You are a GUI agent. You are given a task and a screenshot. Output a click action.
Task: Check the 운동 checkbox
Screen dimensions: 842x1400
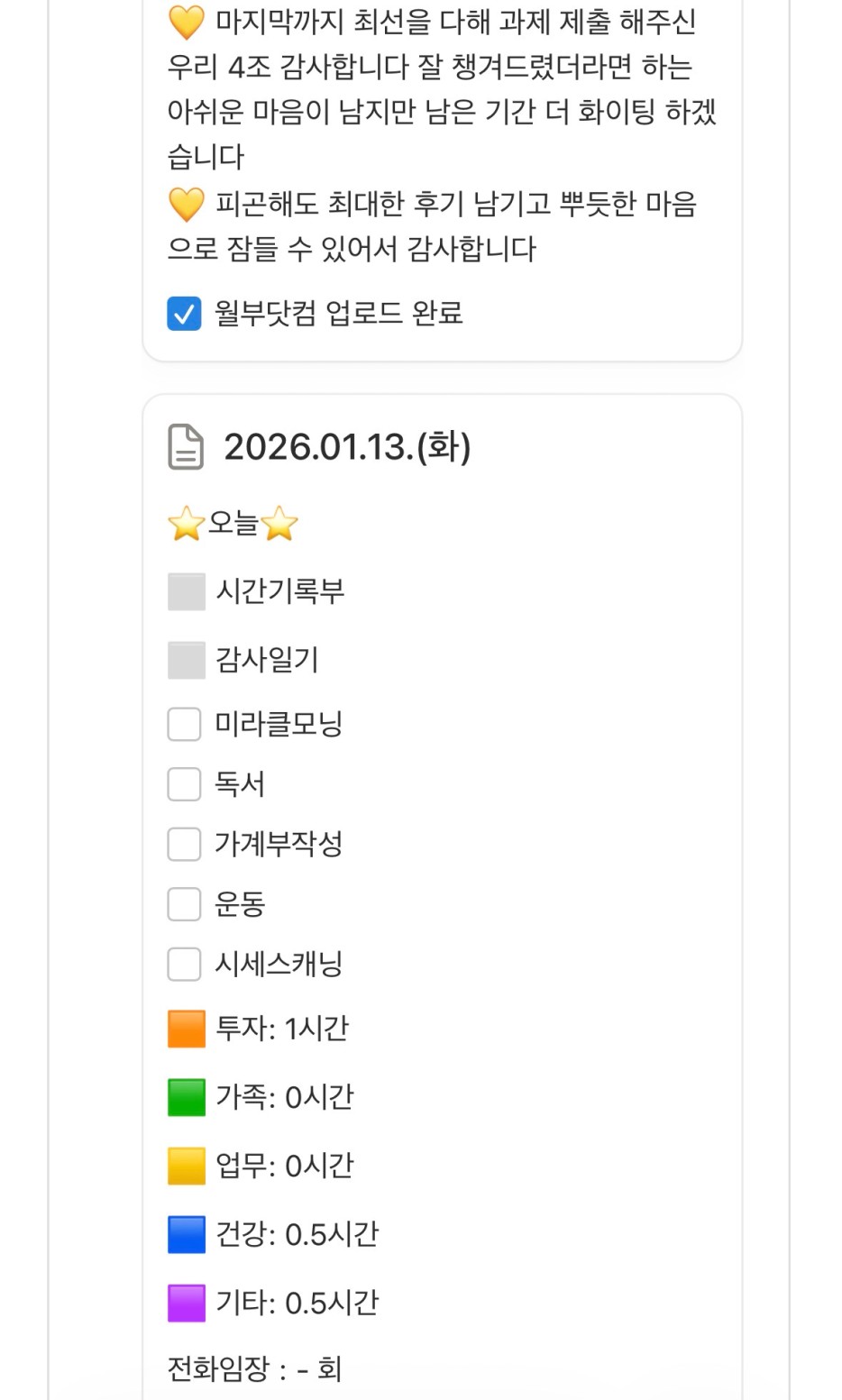tap(184, 904)
